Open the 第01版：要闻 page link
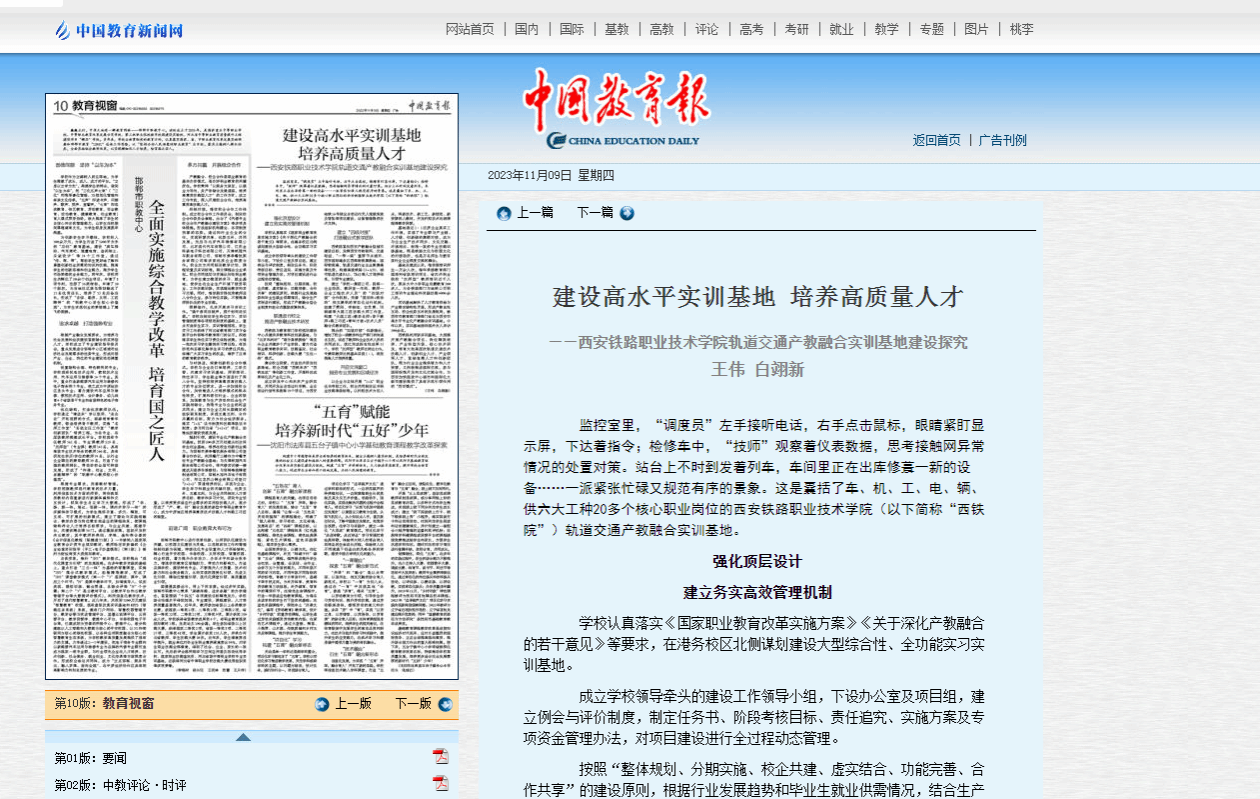Screen dimensions: 1260x799 coord(91,758)
